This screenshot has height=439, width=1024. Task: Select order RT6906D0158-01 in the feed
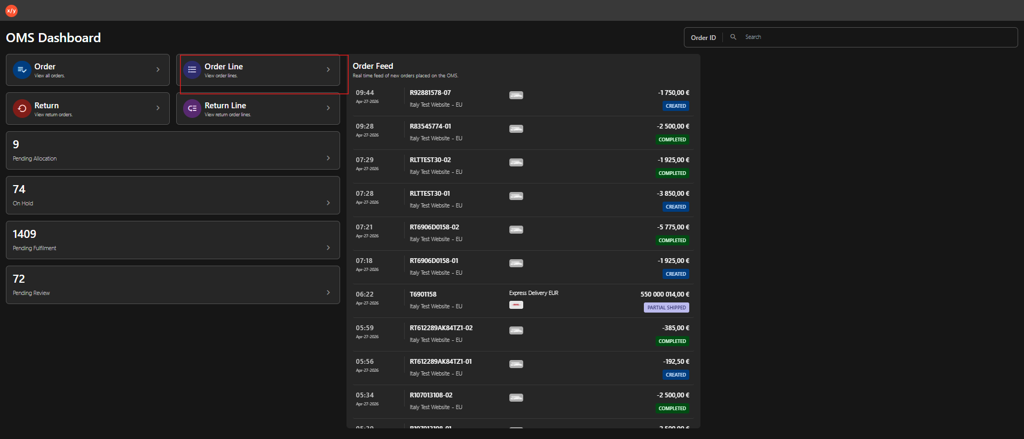click(x=434, y=260)
